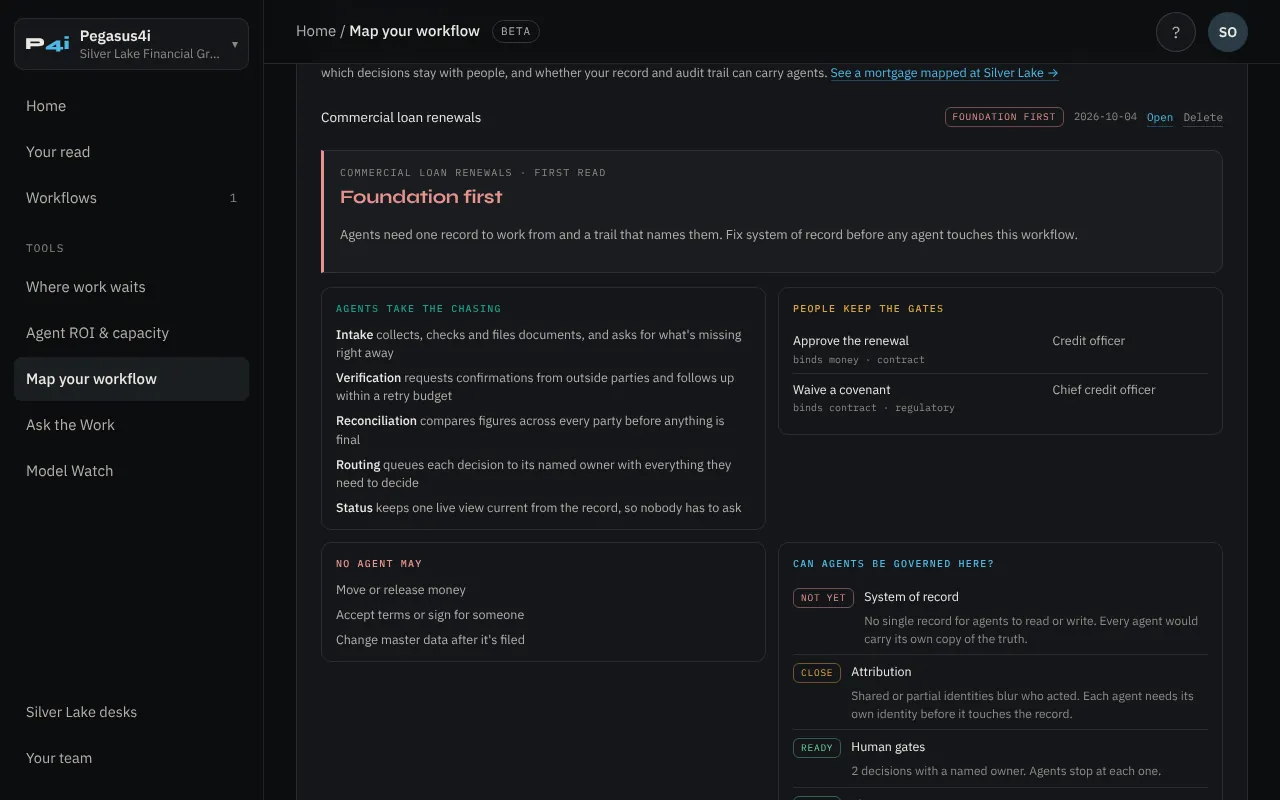The width and height of the screenshot is (1280, 800).
Task: Click the BETA badge in header
Action: pos(516,31)
